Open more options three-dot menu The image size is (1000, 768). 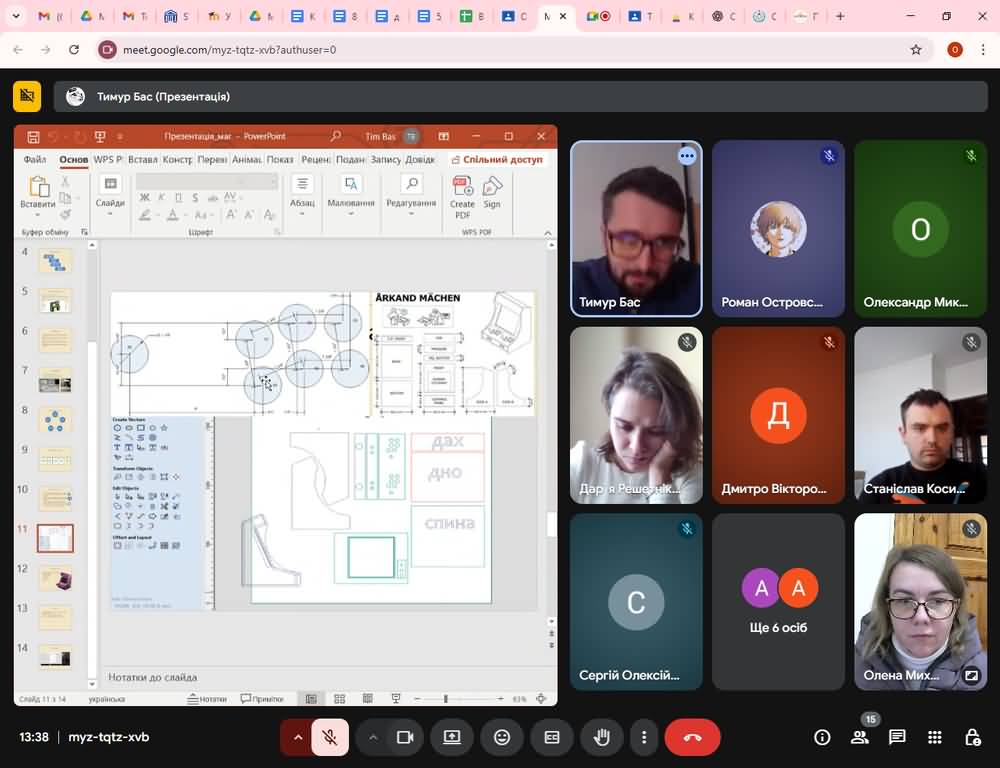(x=644, y=737)
